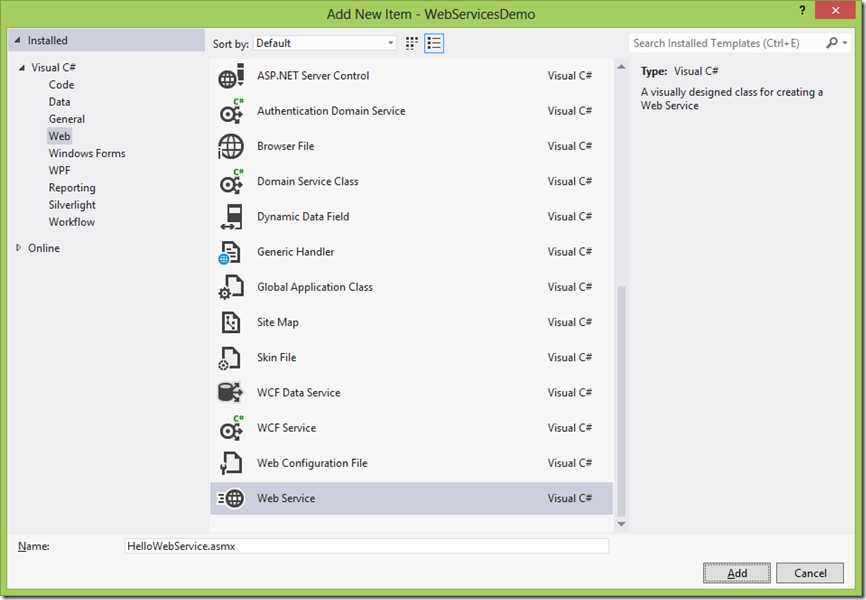Click the ASP.NET Server Control template icon
The image size is (866, 600).
[231, 76]
